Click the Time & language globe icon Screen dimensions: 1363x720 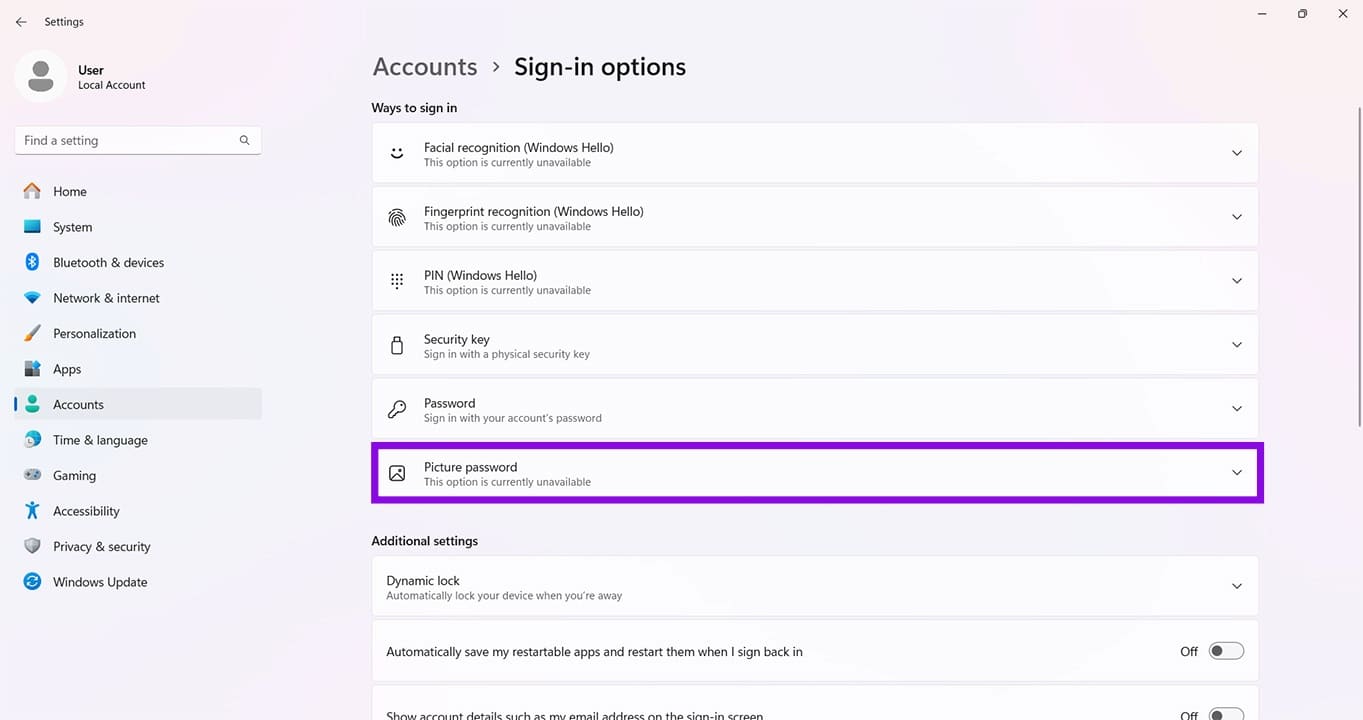point(33,440)
